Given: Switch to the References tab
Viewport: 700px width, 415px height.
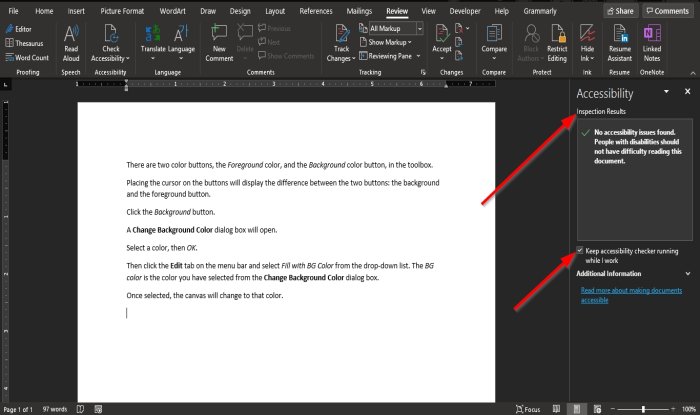Looking at the screenshot, I should click(316, 10).
